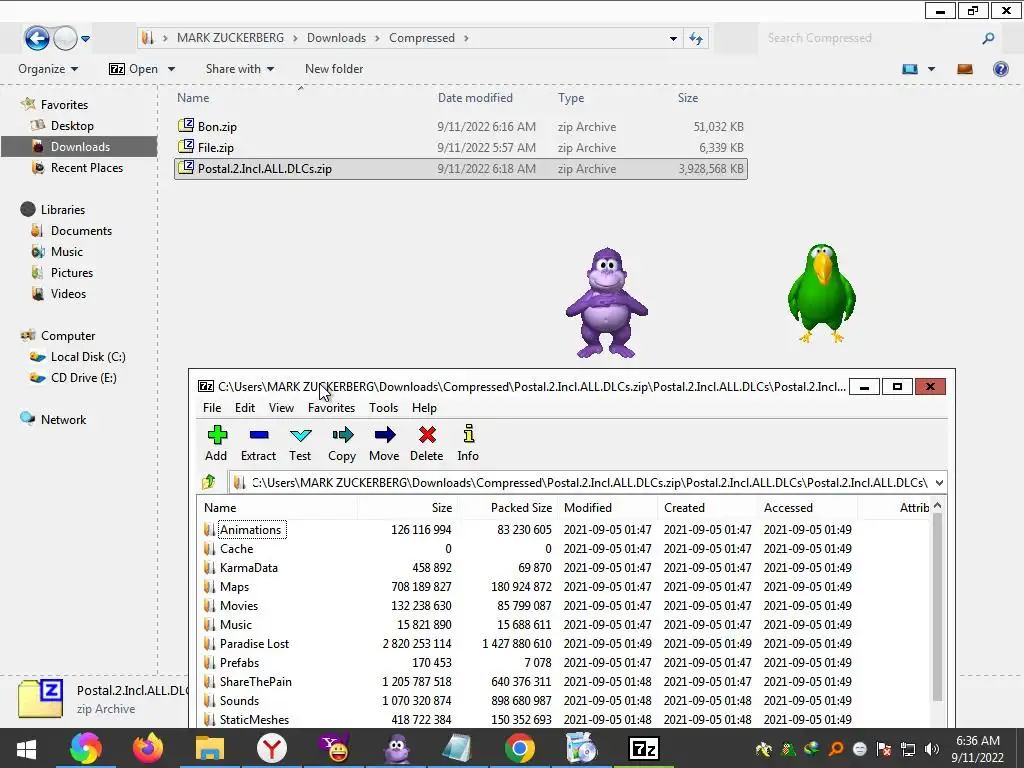The width and height of the screenshot is (1024, 768).
Task: Open File Explorer taskbar icon
Action: point(210,748)
